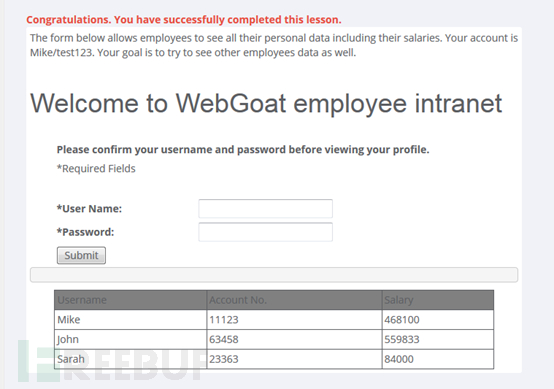The width and height of the screenshot is (554, 389).
Task: Click the Welcome to WebGoat heading
Action: pos(266,104)
